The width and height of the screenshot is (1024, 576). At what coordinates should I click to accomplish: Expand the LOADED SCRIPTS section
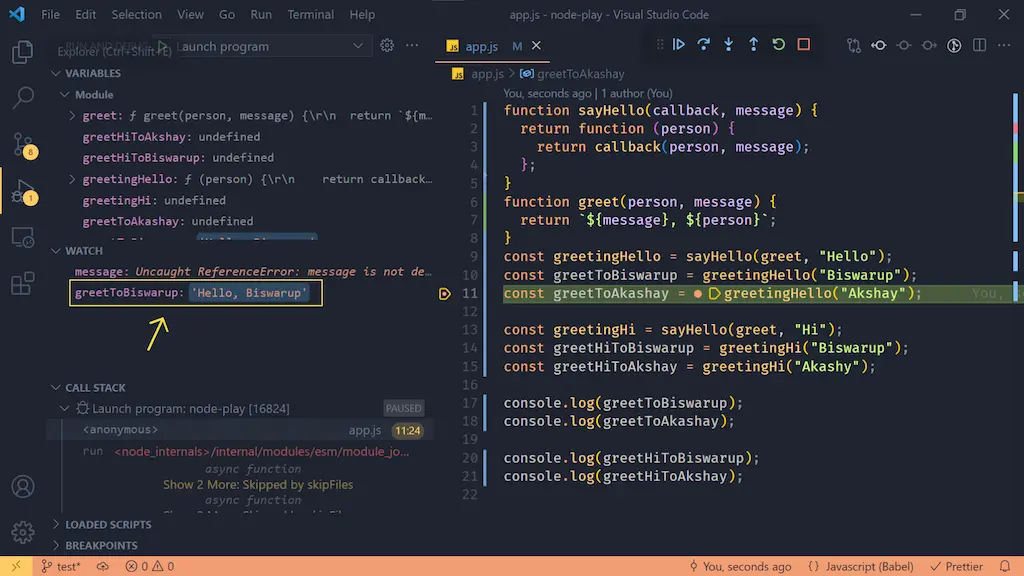(56, 524)
